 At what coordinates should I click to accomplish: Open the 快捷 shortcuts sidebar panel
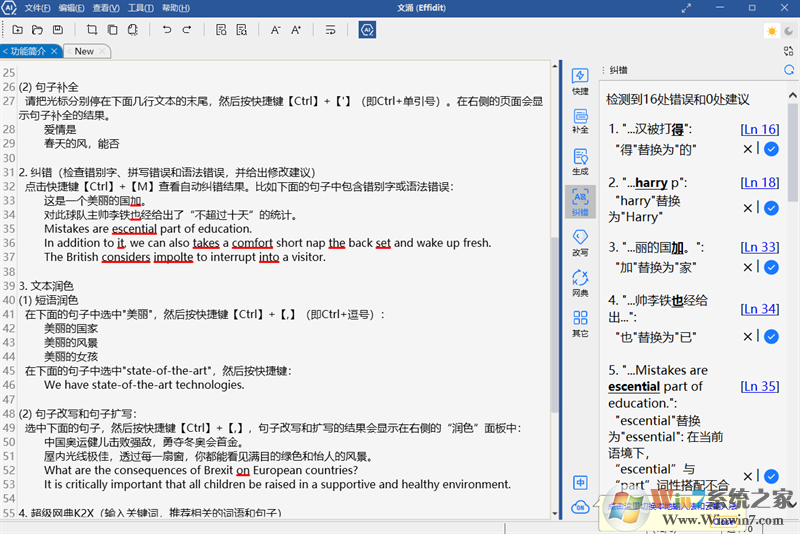pyautogui.click(x=580, y=81)
